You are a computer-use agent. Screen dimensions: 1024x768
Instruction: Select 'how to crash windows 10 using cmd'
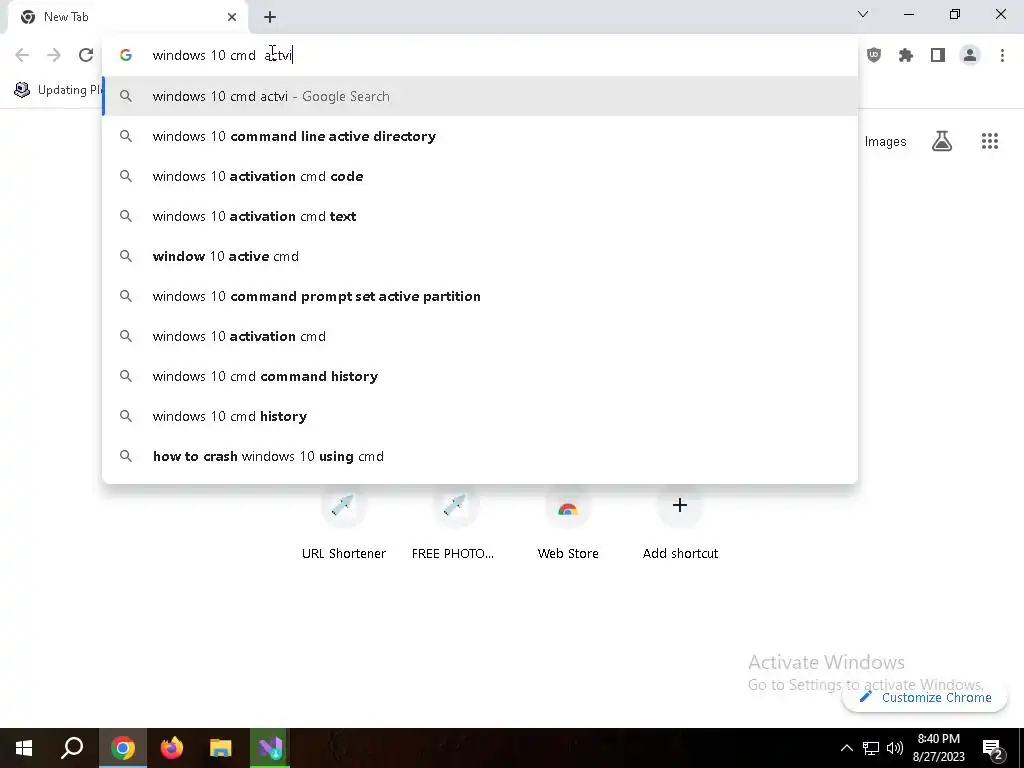tap(480, 456)
